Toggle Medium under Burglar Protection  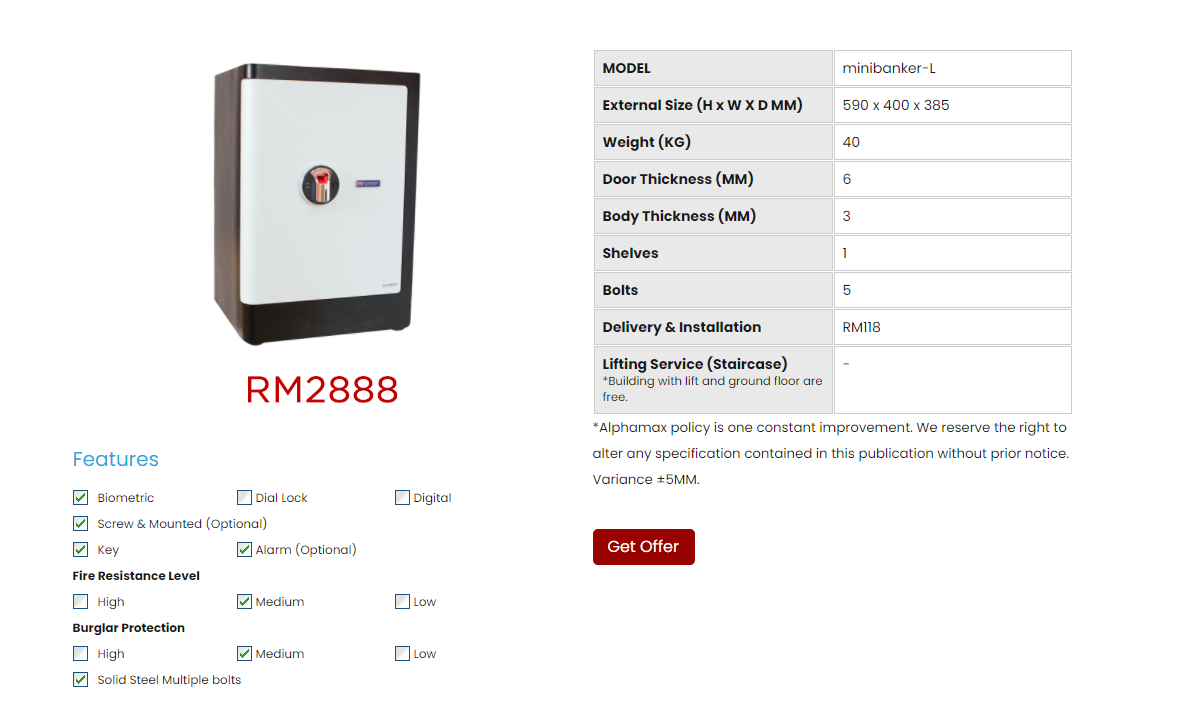pyautogui.click(x=244, y=653)
